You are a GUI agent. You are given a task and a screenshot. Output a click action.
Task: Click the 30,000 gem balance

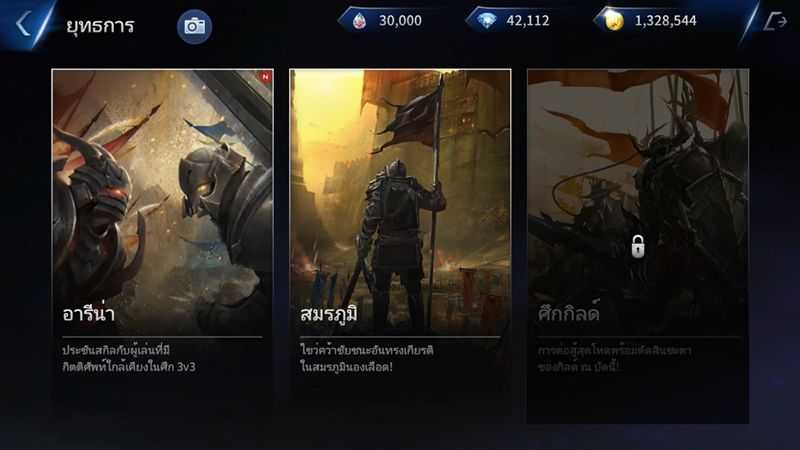pos(401,21)
